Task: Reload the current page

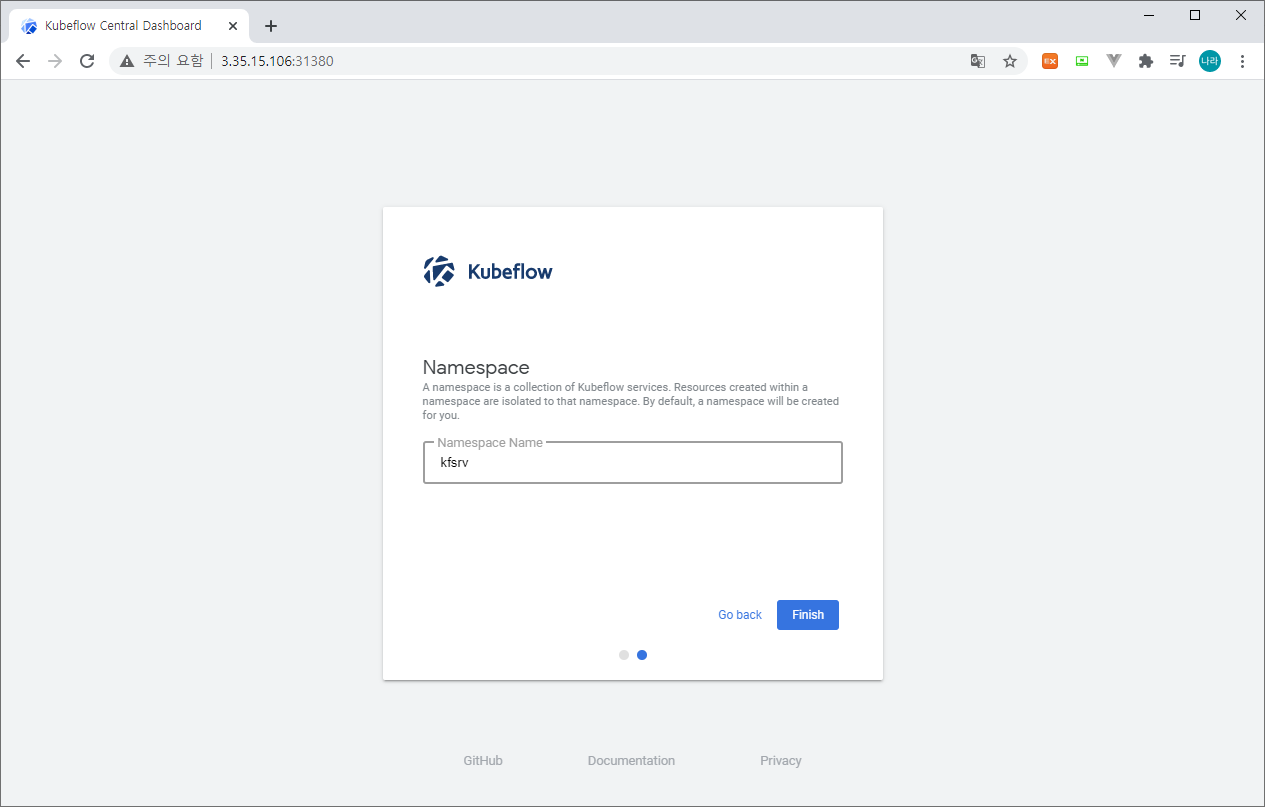Action: 87,61
